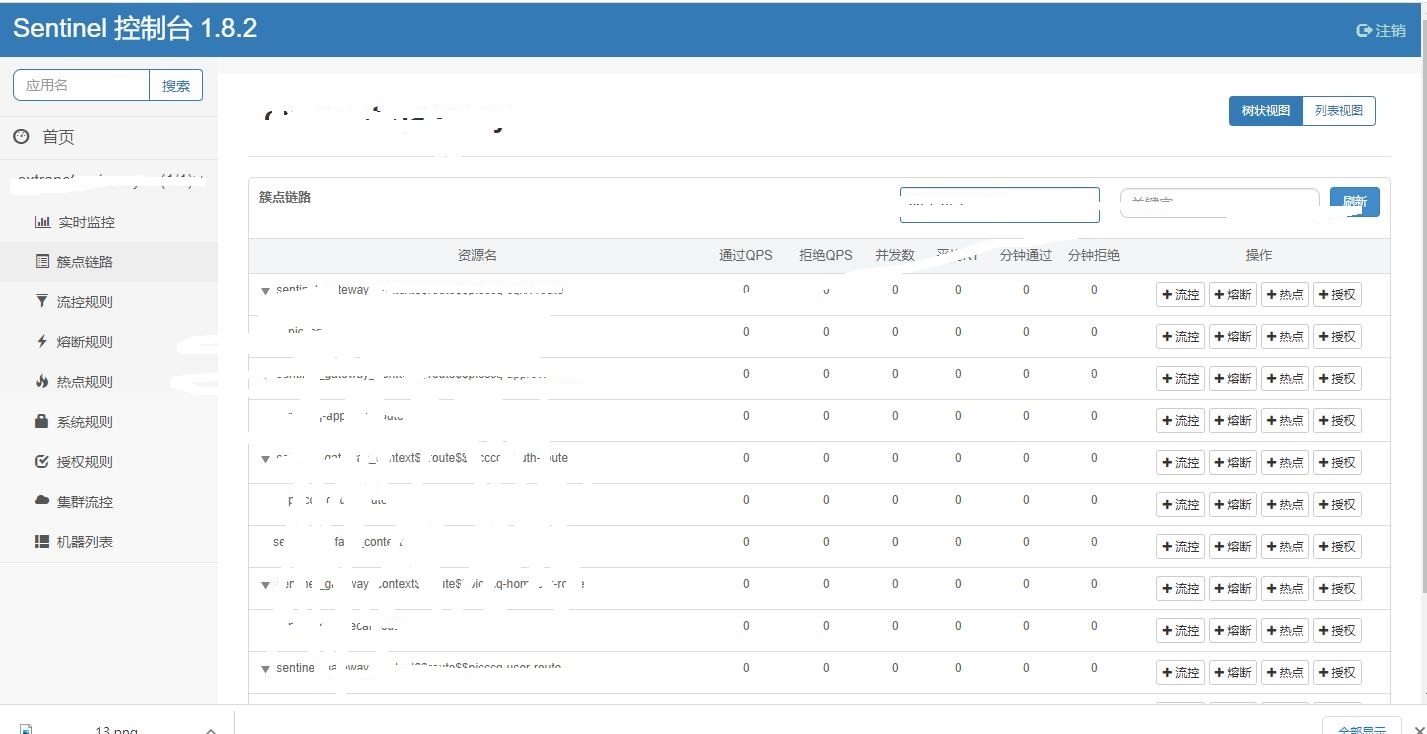The image size is (1427, 734).
Task: Click the checkmark icon for 授权规则
Action: pos(42,461)
